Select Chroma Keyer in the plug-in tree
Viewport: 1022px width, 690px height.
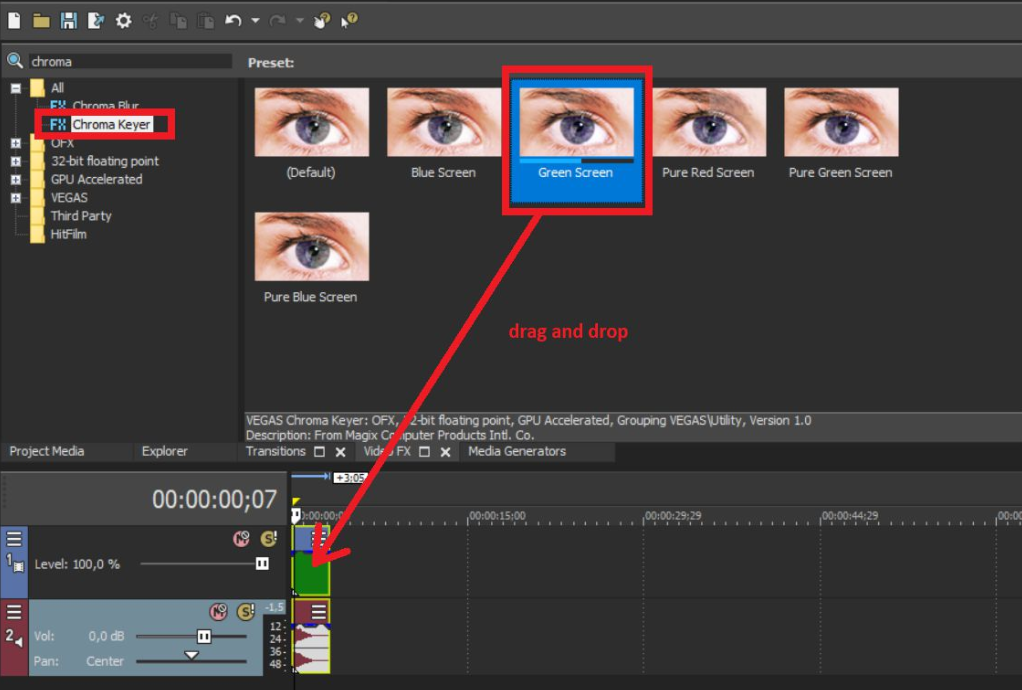pos(111,124)
